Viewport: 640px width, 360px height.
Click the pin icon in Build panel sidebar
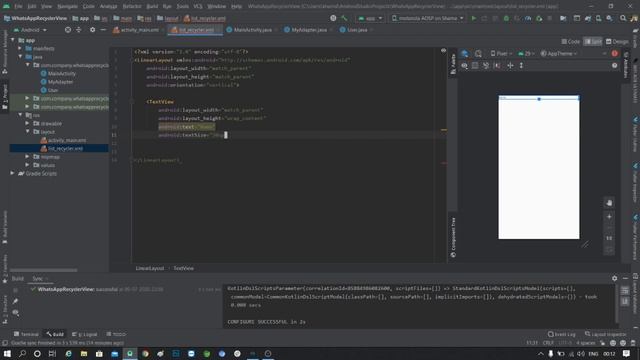tap(16, 301)
